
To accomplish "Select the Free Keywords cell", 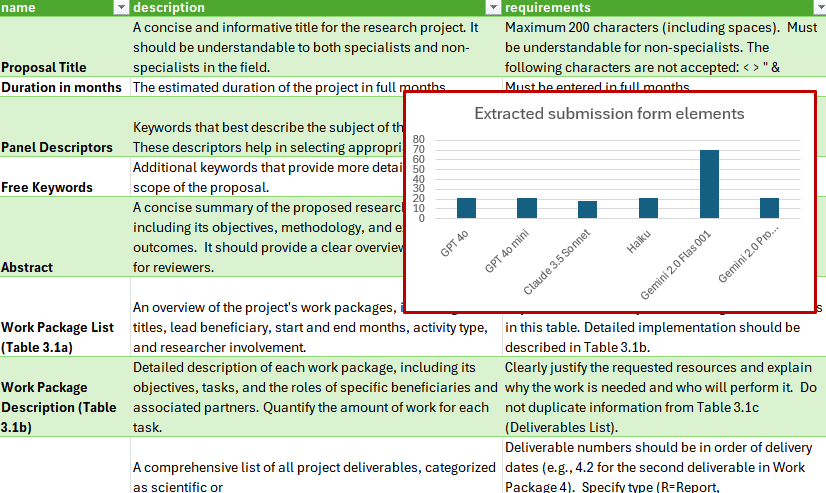I will pyautogui.click(x=65, y=177).
